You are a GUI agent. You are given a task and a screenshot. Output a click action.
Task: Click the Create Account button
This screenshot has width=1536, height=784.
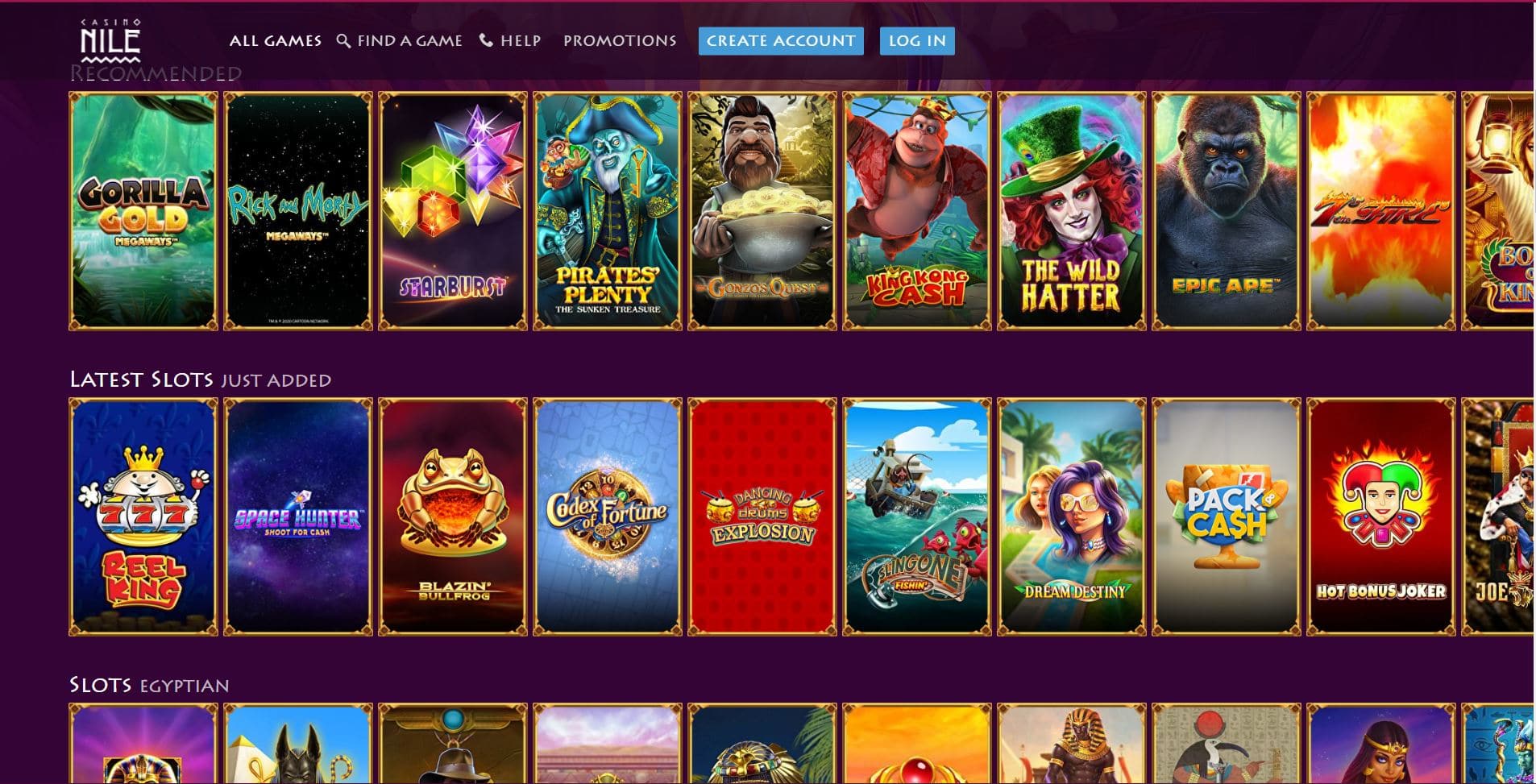click(x=781, y=41)
